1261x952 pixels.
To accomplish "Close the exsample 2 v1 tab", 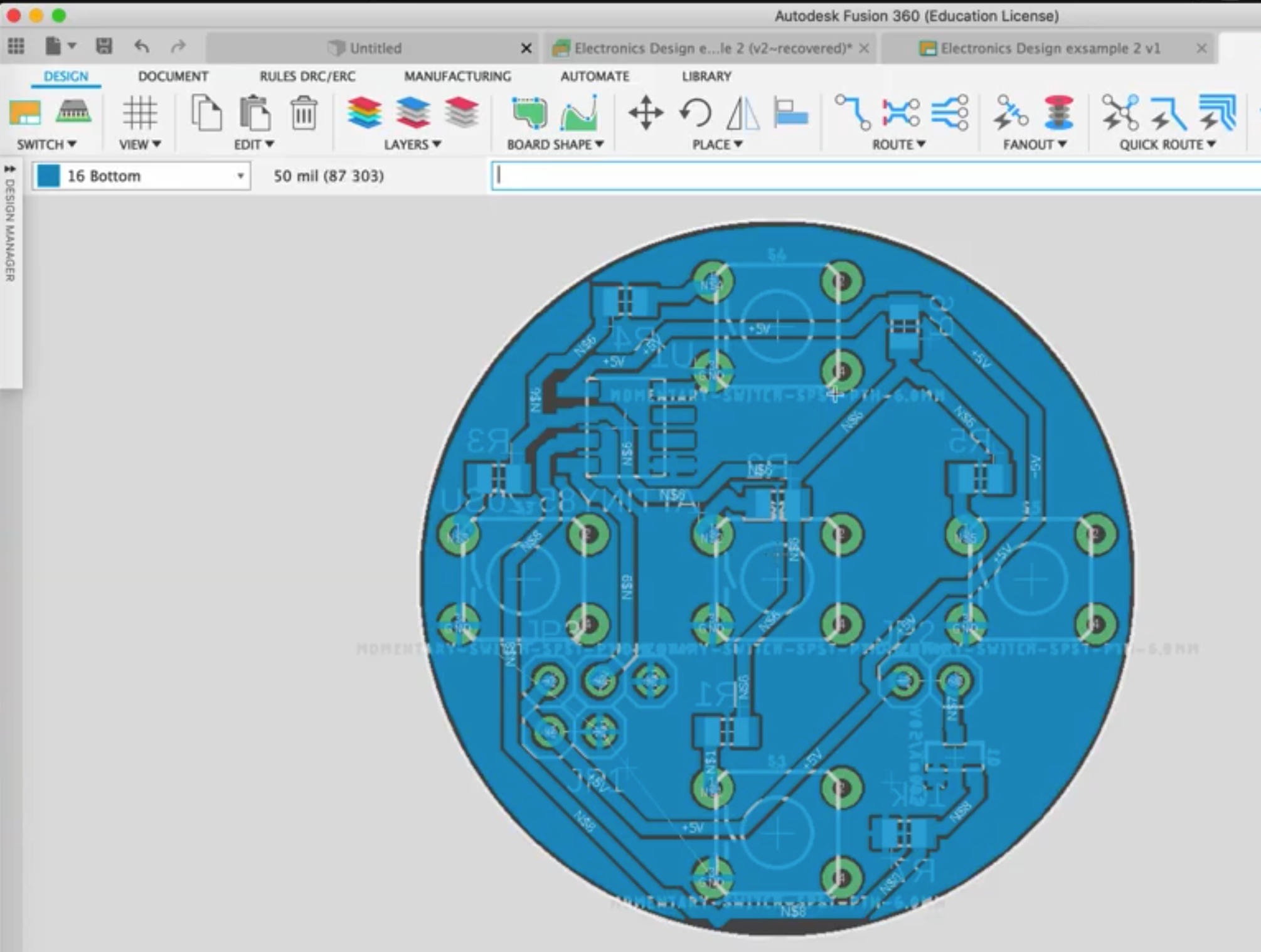I will tap(1201, 48).
